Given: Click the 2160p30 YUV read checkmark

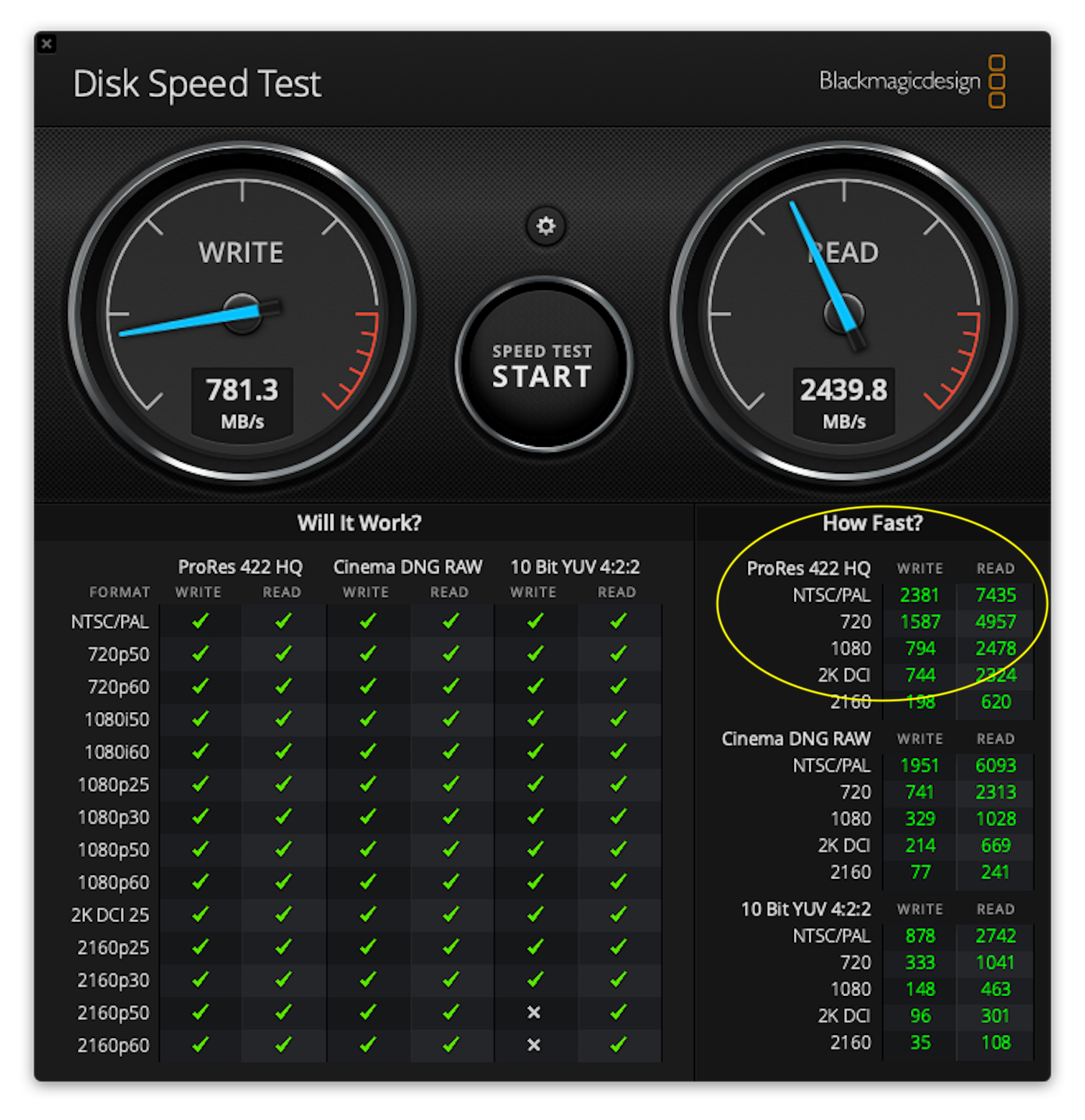Looking at the screenshot, I should coord(619,980).
